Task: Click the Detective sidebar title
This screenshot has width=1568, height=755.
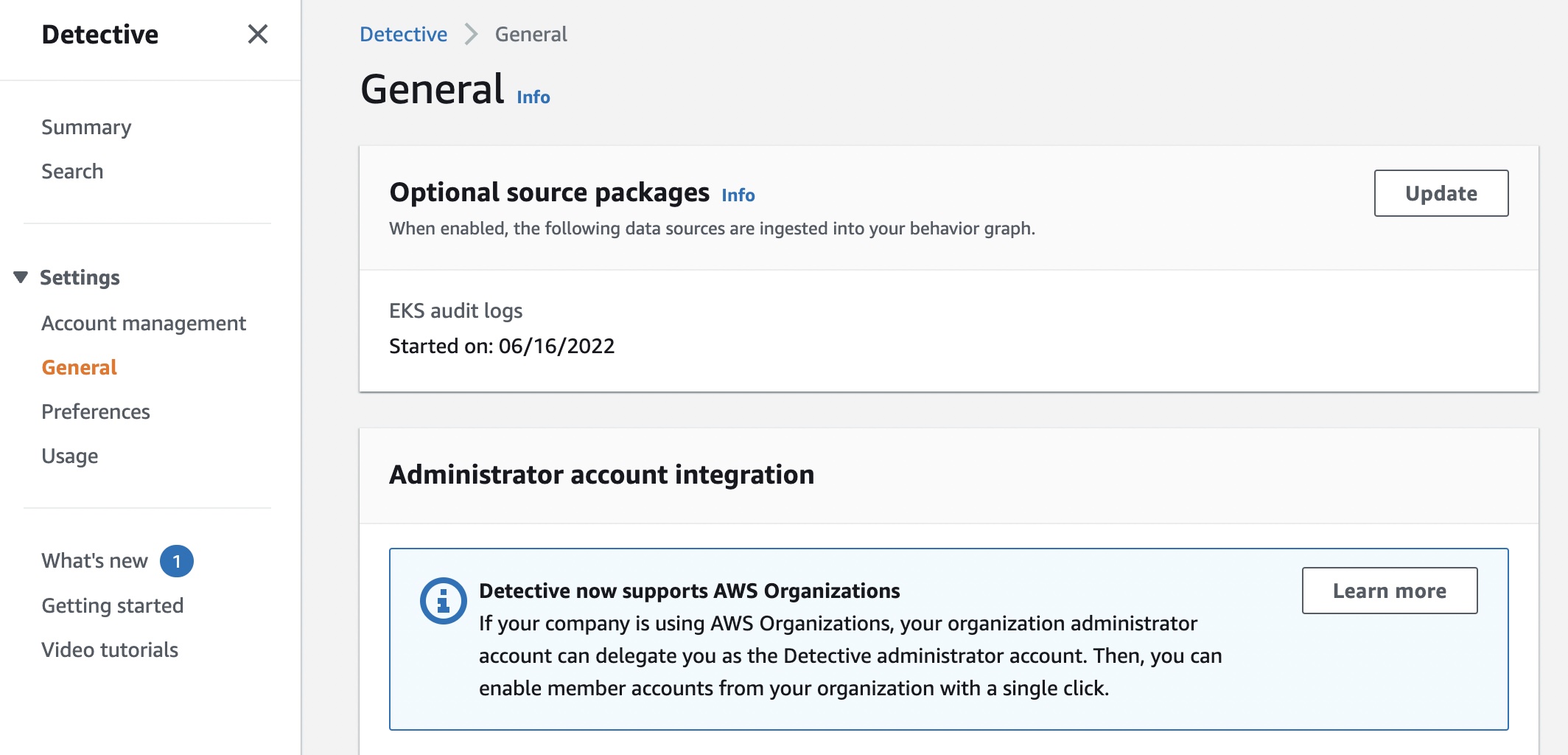Action: pos(99,34)
